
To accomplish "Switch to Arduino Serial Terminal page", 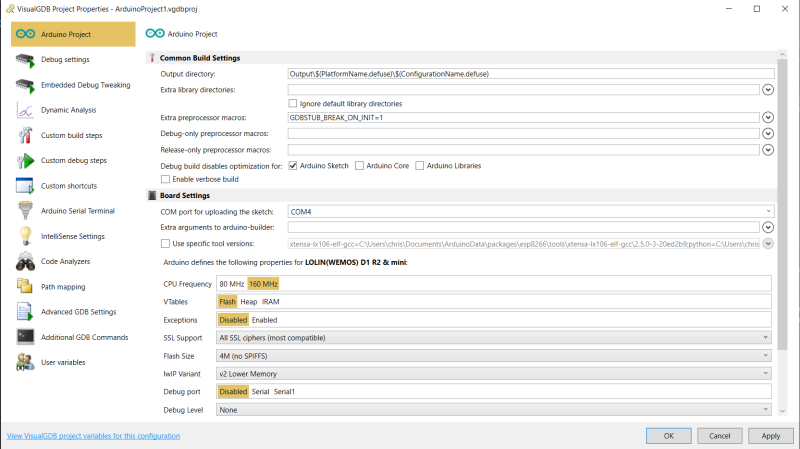I will [x=73, y=211].
